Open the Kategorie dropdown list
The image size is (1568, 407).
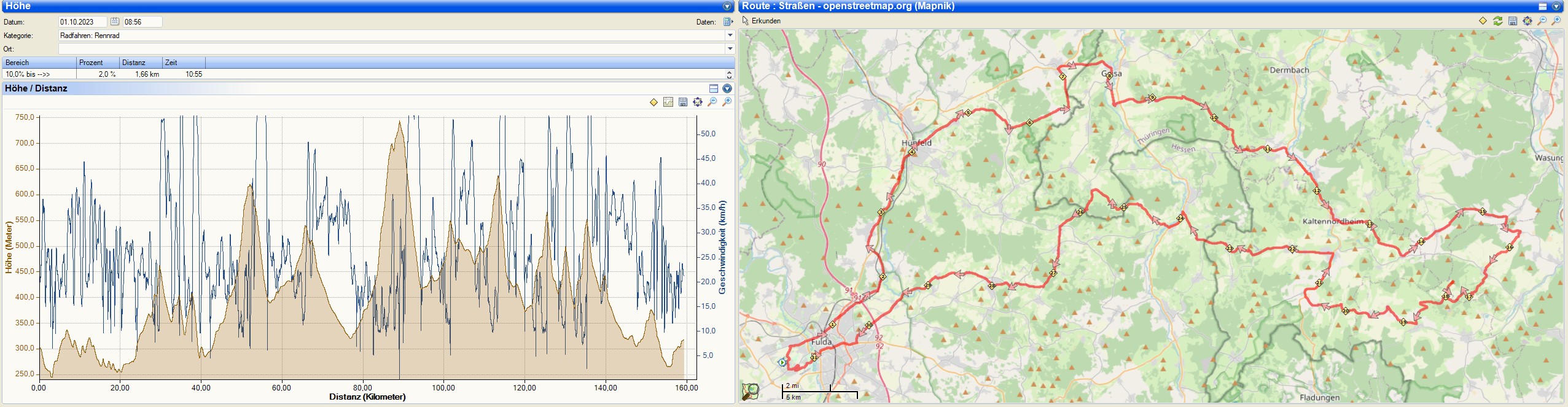pos(730,36)
